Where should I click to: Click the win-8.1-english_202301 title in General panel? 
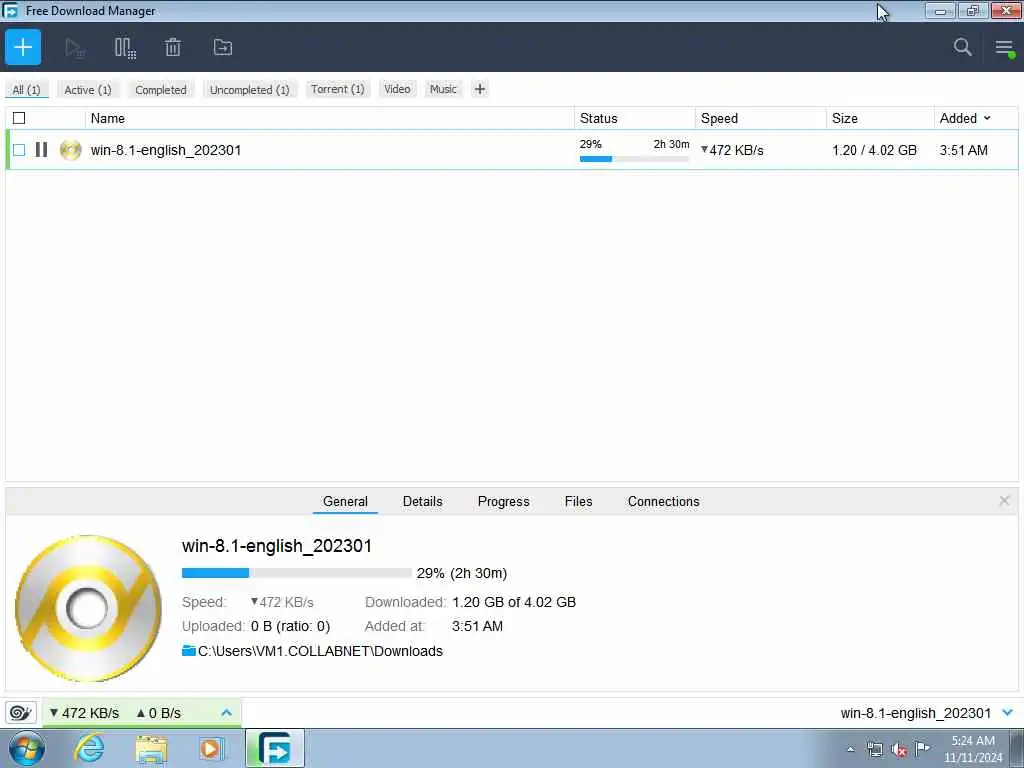[x=277, y=545]
